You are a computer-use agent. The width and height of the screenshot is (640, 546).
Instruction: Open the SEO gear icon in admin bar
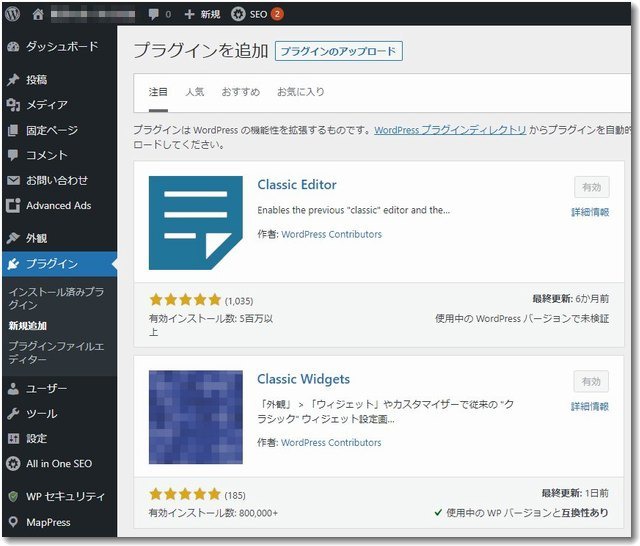238,14
